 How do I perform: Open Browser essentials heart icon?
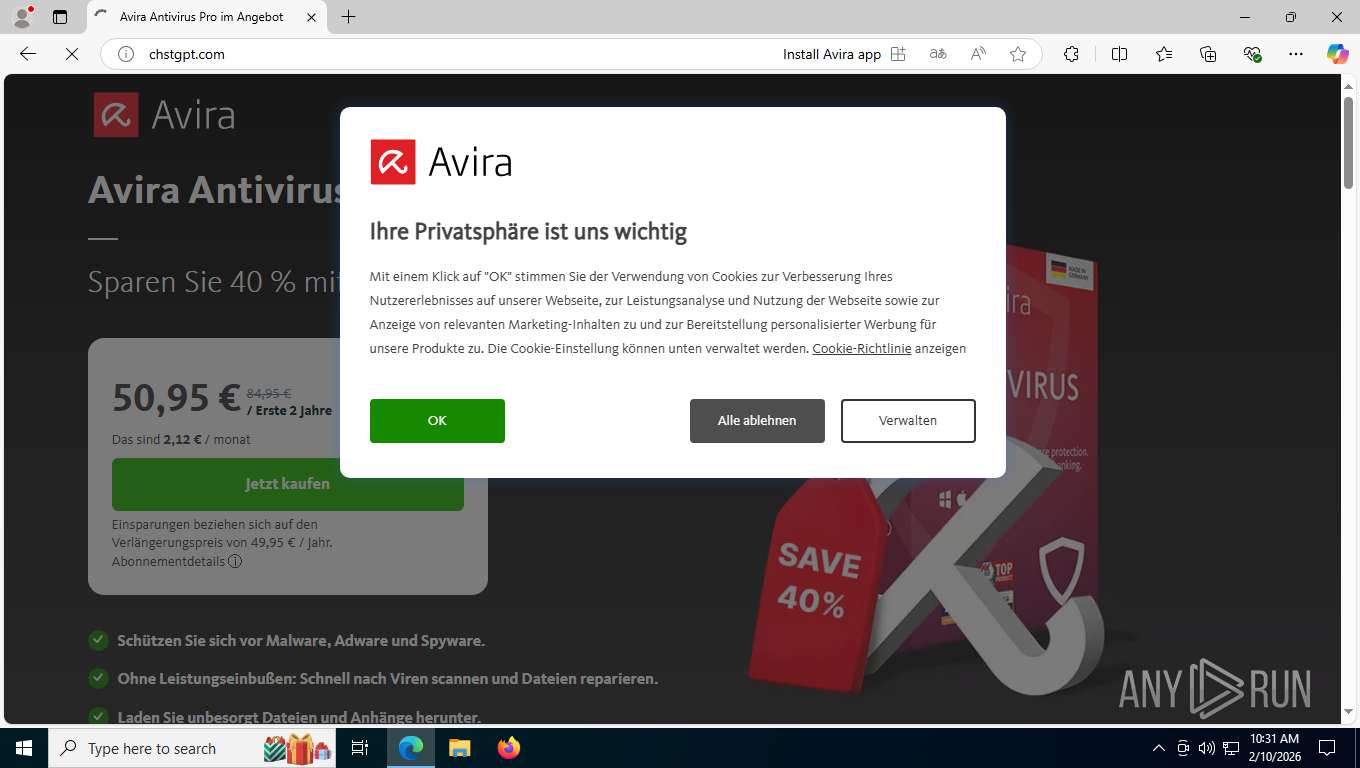coord(1252,54)
